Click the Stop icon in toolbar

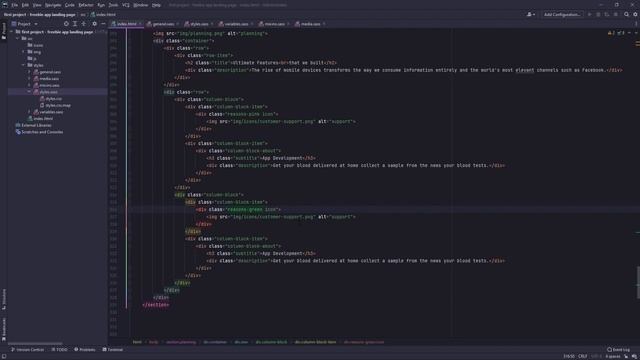(616, 15)
